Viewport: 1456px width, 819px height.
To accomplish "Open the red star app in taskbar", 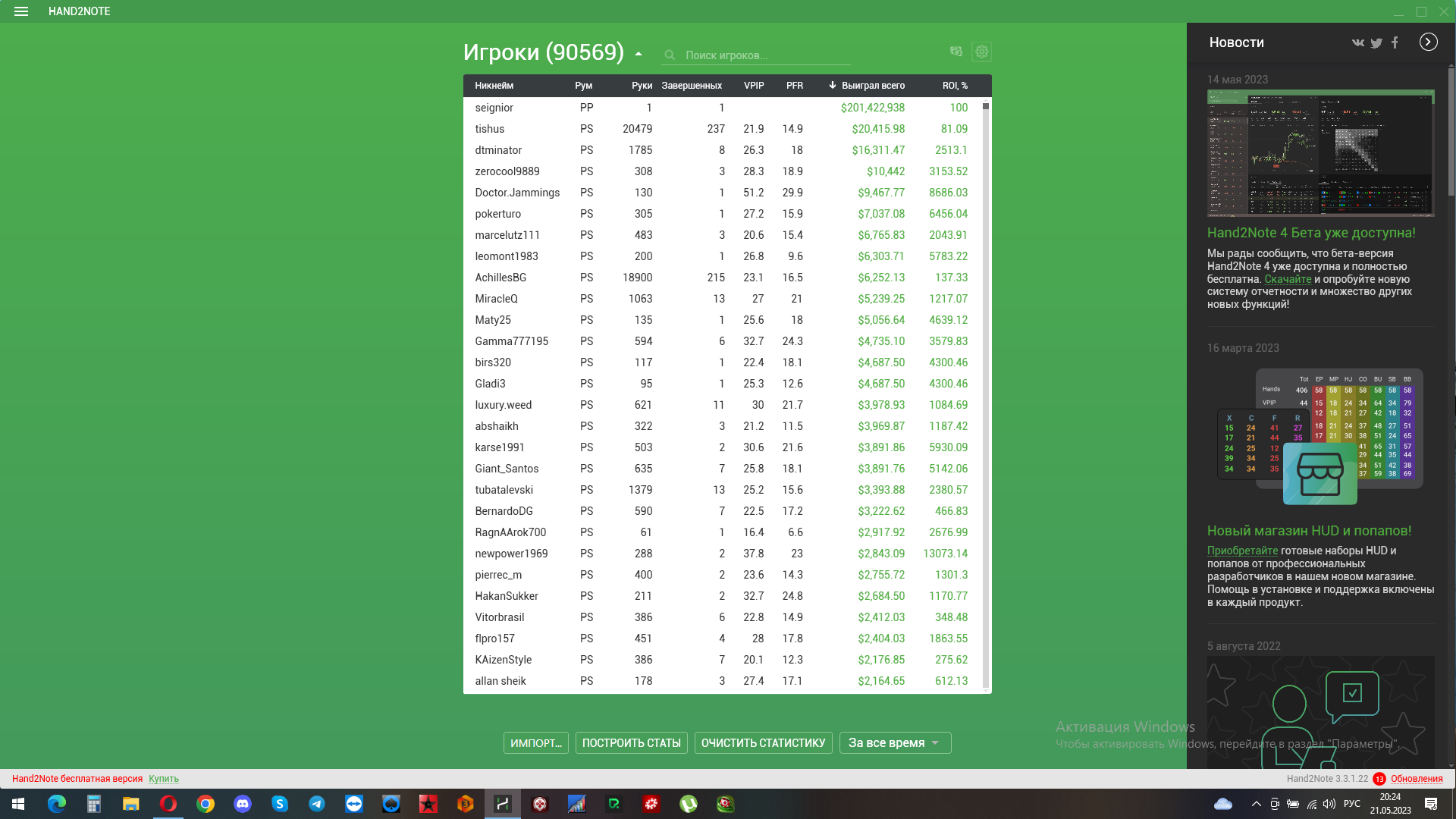I will [428, 804].
